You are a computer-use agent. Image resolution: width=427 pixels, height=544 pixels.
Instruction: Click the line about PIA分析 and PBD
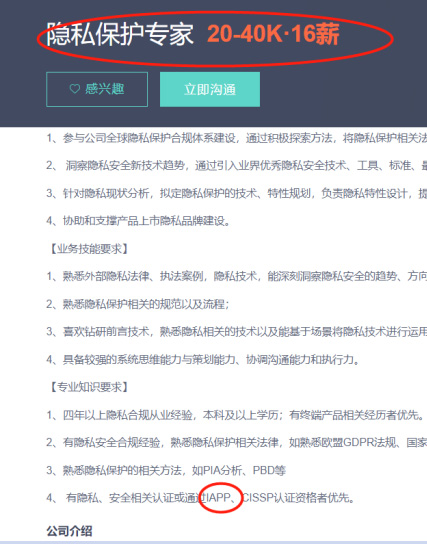pos(166,470)
